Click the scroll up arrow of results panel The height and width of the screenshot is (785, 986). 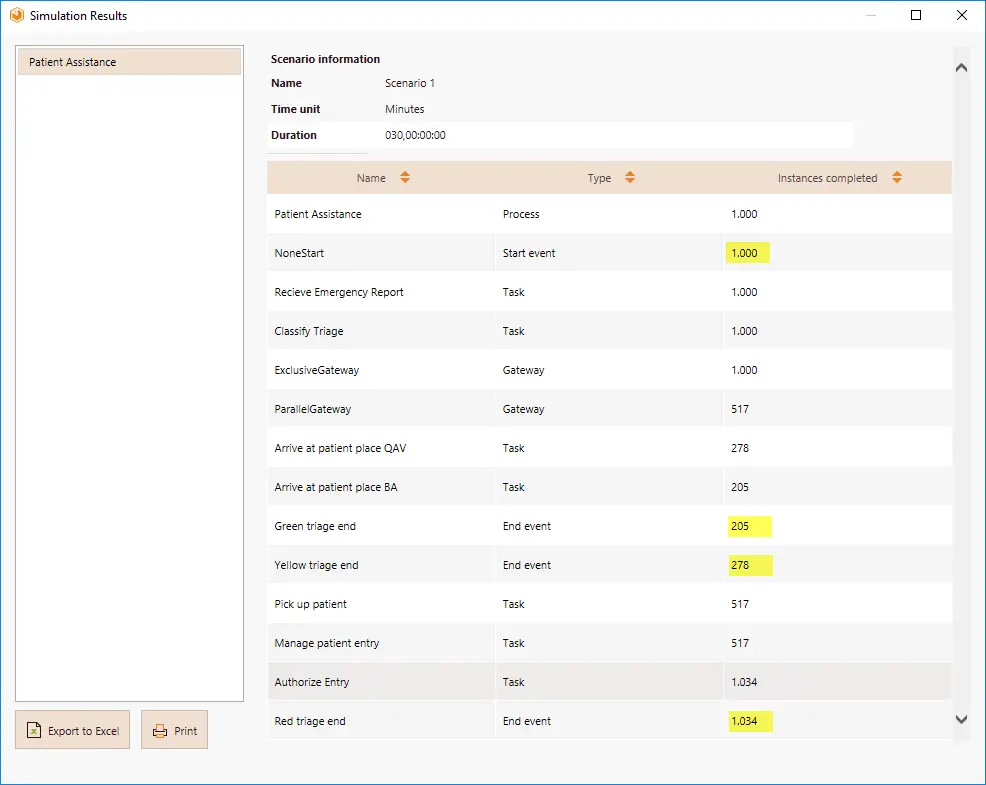click(x=961, y=68)
